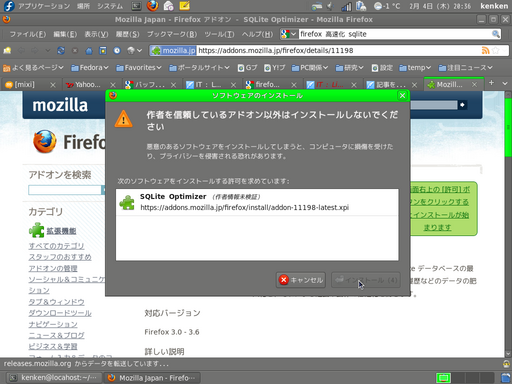The image size is (512, 384).
Task: Open the Gブ bookmark
Action: coord(247,68)
